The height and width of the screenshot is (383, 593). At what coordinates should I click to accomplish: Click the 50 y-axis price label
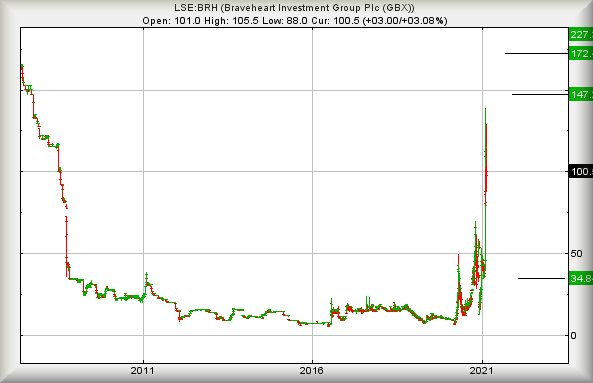pyautogui.click(x=576, y=253)
